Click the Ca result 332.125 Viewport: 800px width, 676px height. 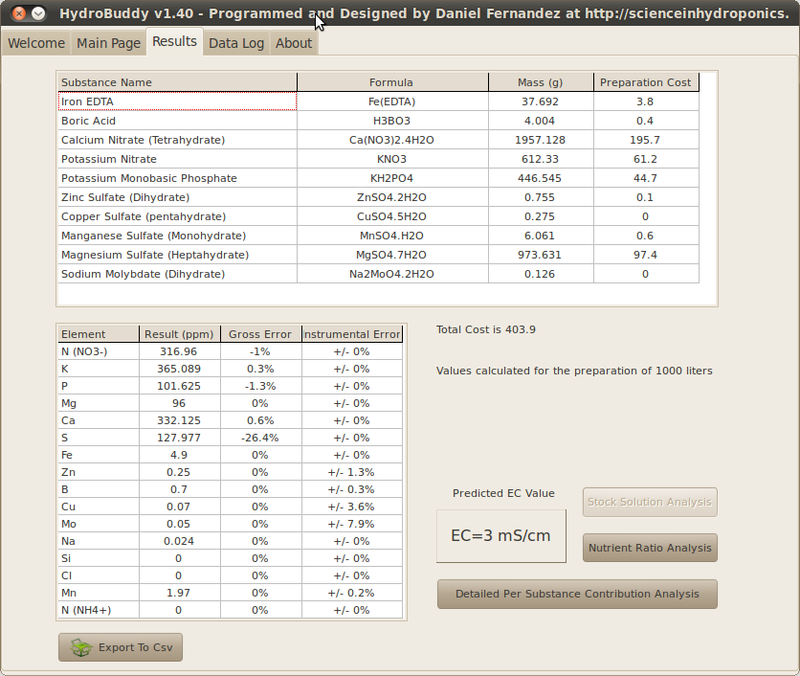pyautogui.click(x=180, y=420)
